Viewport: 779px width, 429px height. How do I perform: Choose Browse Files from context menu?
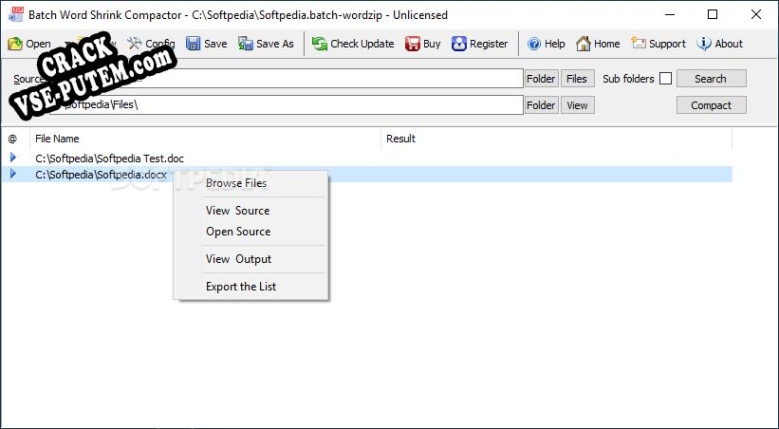(x=251, y=183)
